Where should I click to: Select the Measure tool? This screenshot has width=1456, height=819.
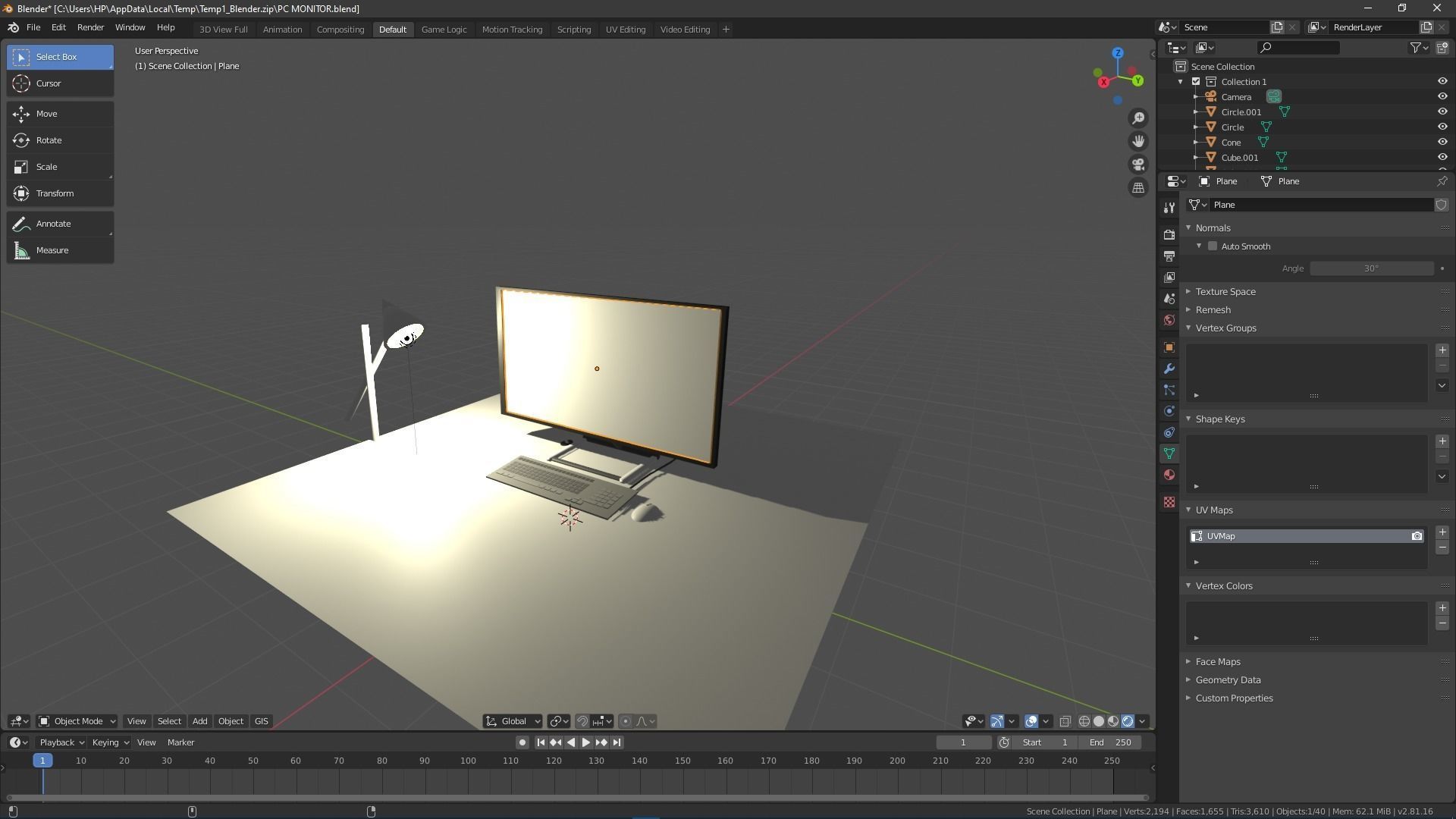coord(61,250)
